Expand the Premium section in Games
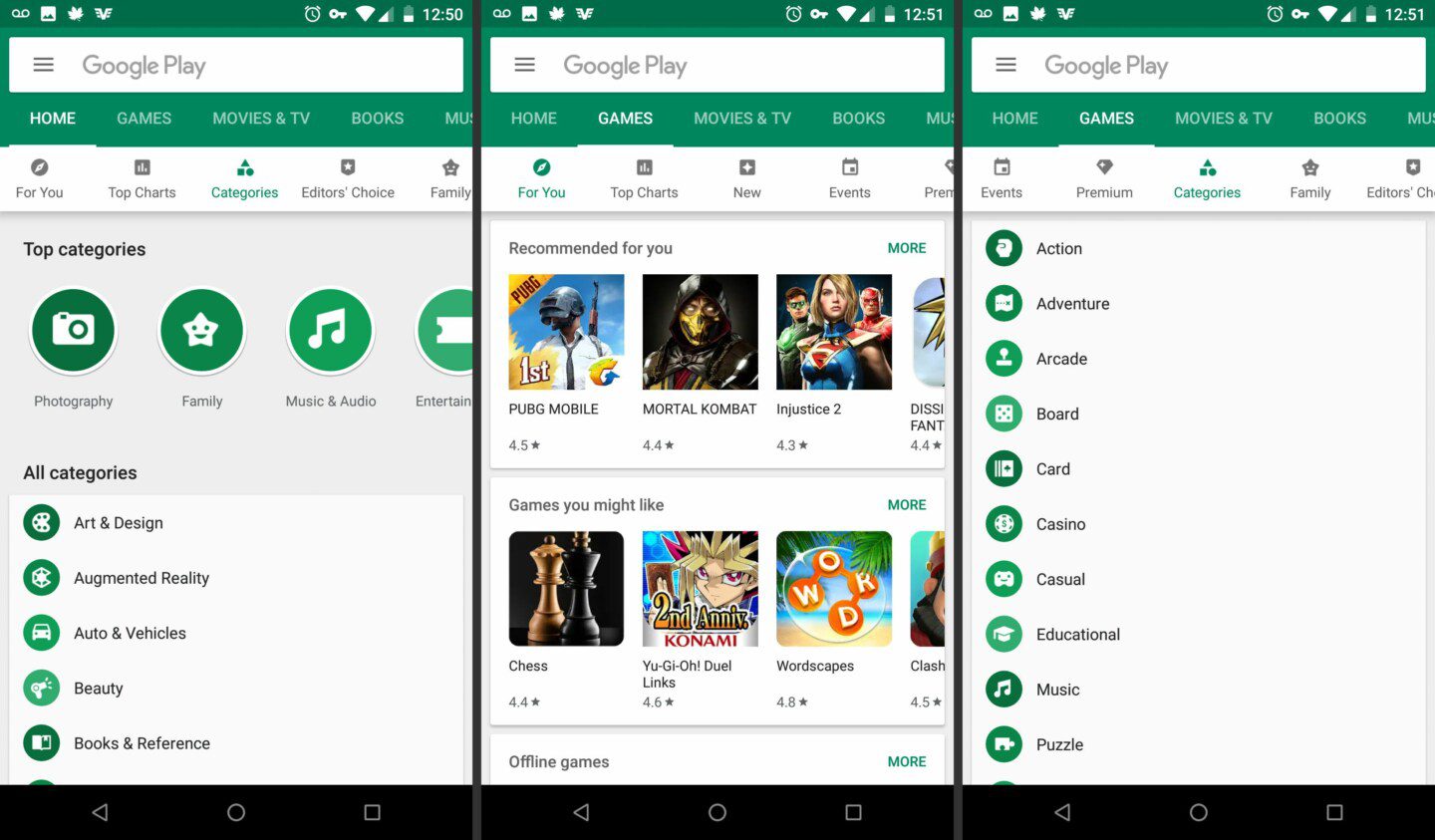The width and height of the screenshot is (1435, 840). pos(1103,177)
